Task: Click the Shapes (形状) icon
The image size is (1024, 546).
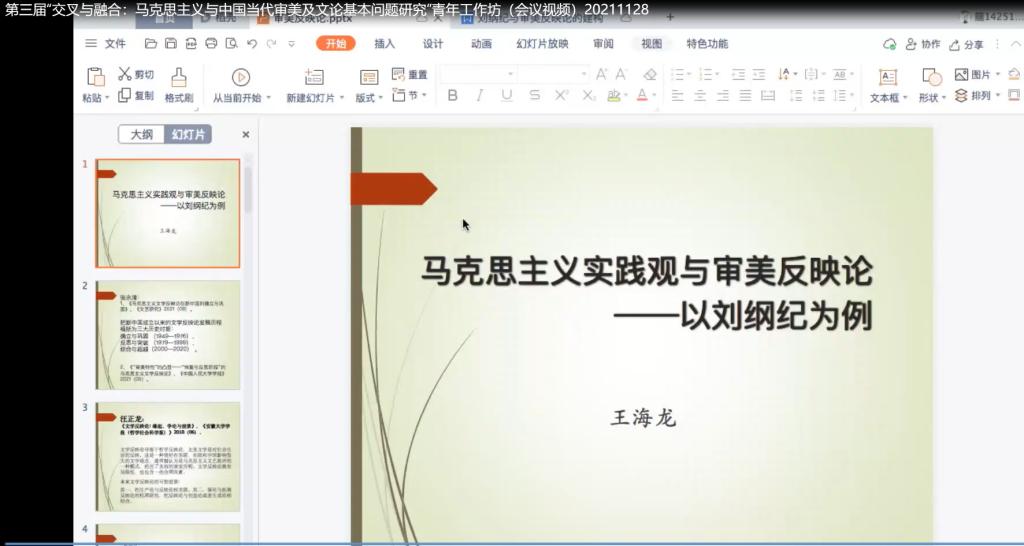Action: coord(931,78)
